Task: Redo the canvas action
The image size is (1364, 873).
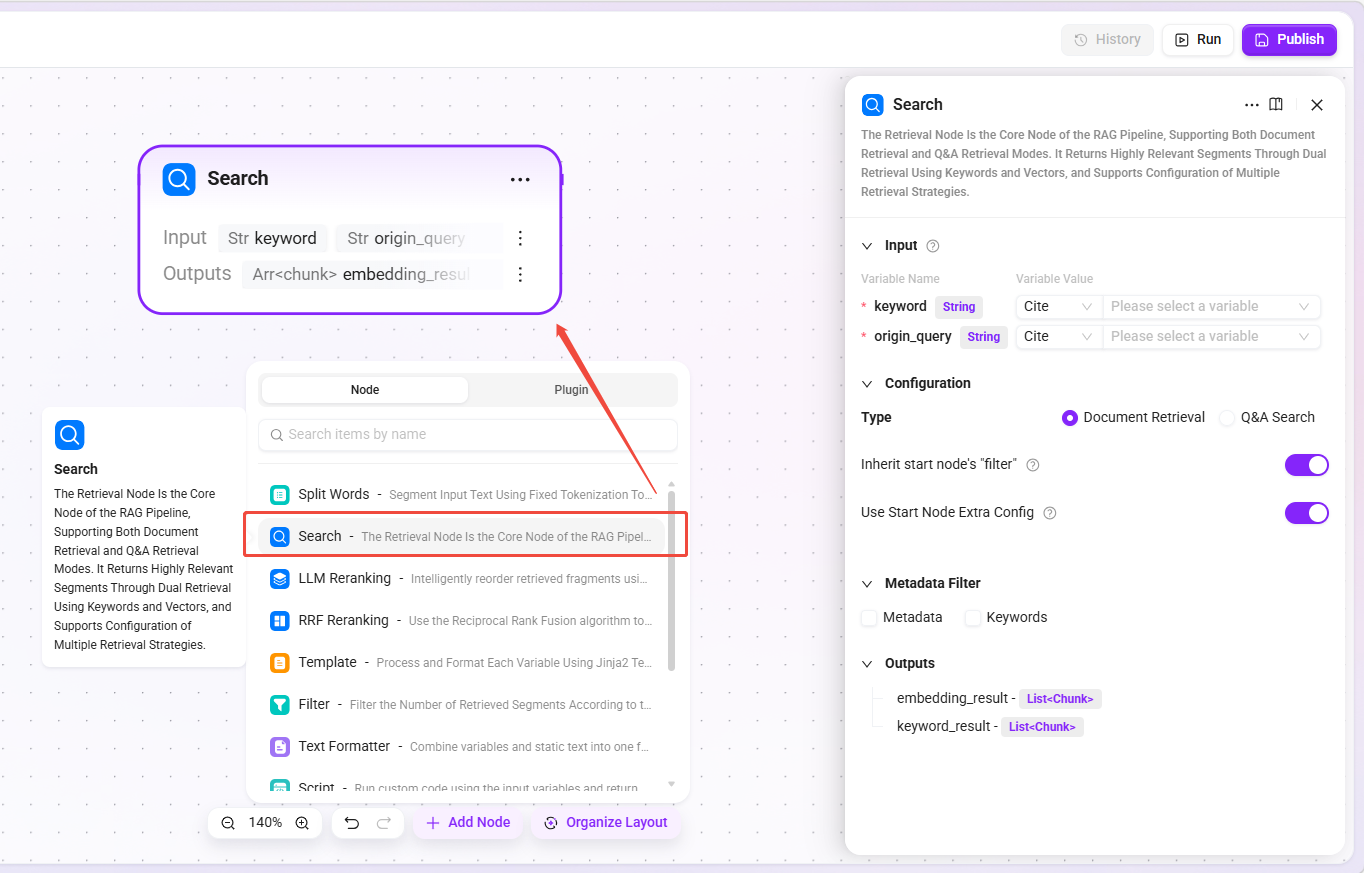Action: pos(384,823)
